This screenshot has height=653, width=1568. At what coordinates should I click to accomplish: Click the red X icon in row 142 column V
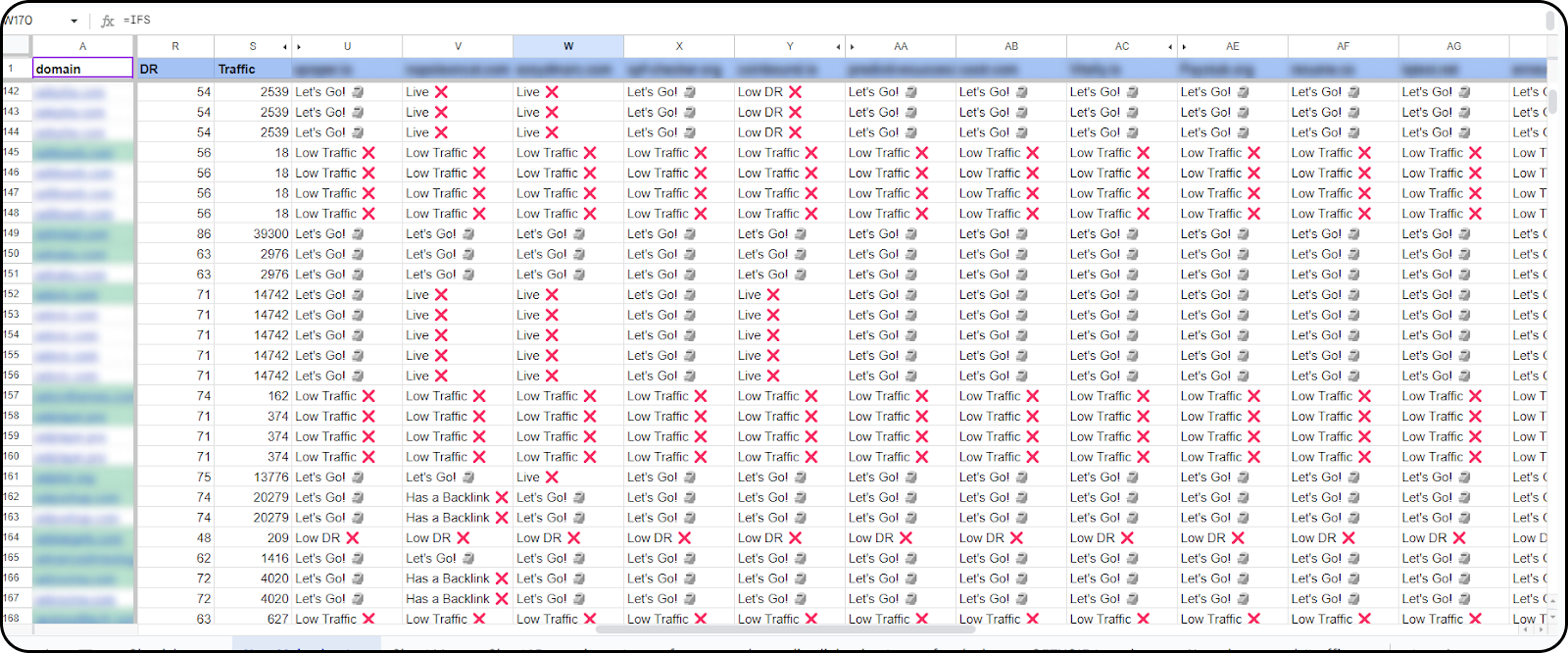pos(441,92)
